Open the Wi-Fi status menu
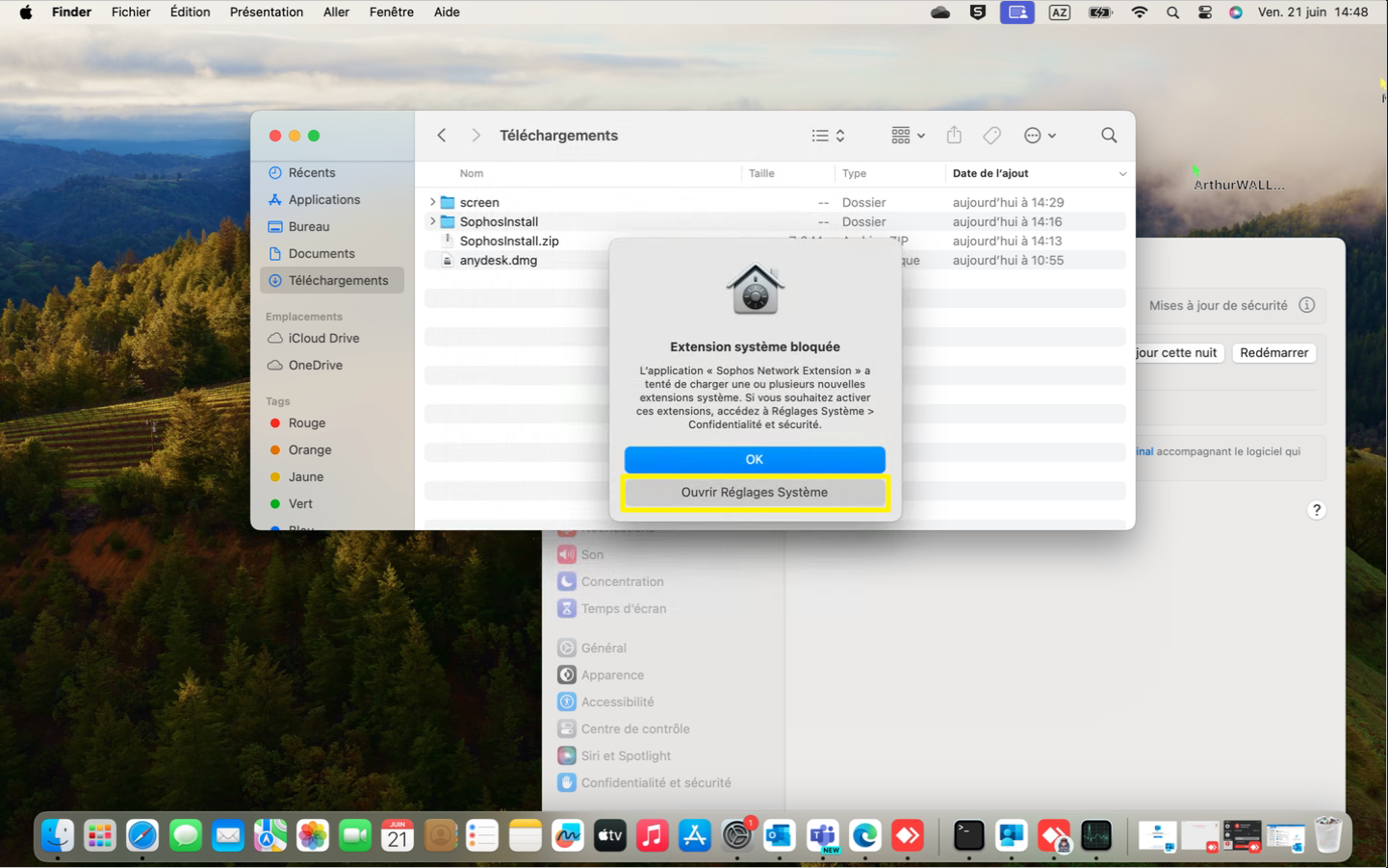 [x=1140, y=13]
